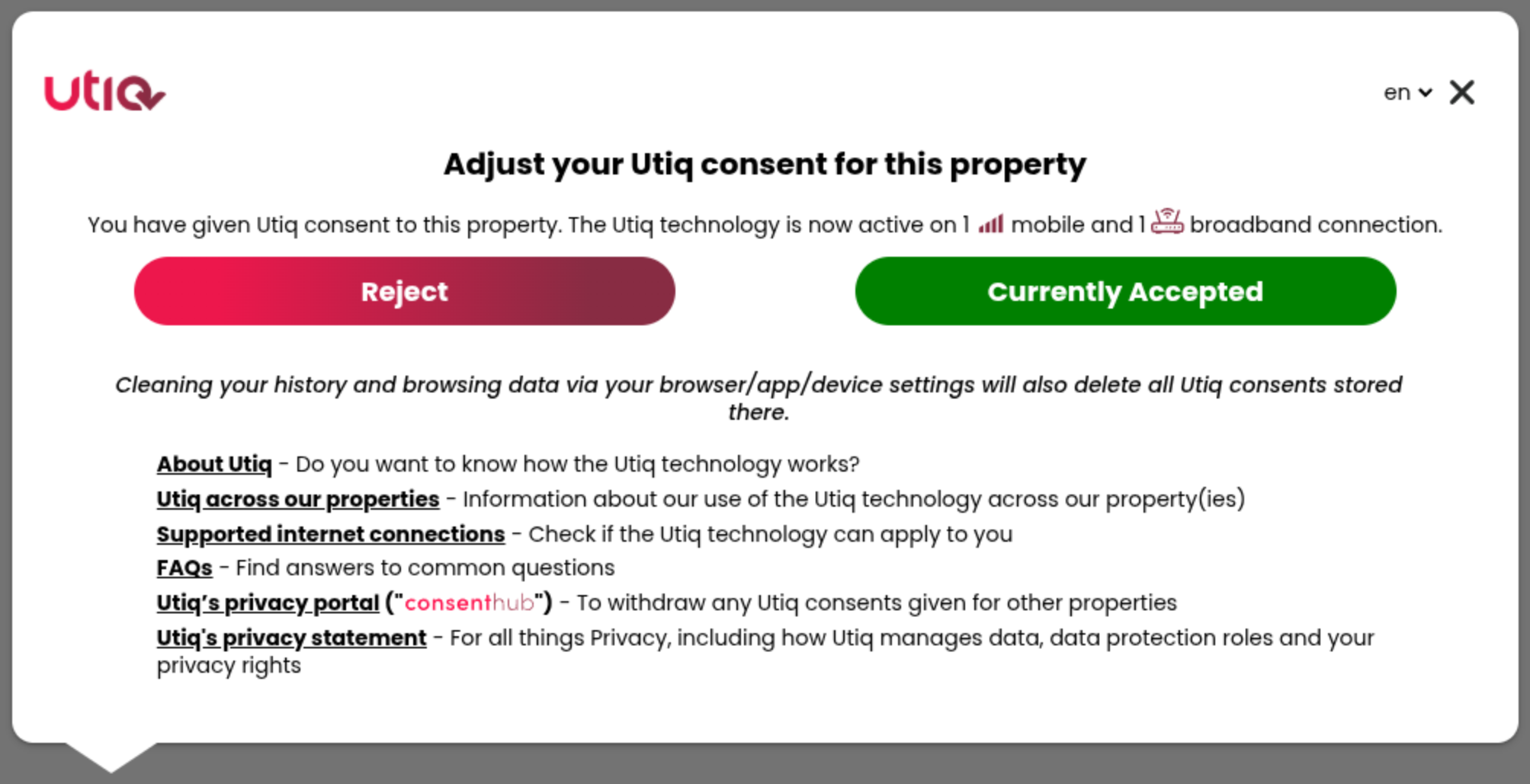1530x784 pixels.
Task: Click the broadband router icon
Action: 1166,222
